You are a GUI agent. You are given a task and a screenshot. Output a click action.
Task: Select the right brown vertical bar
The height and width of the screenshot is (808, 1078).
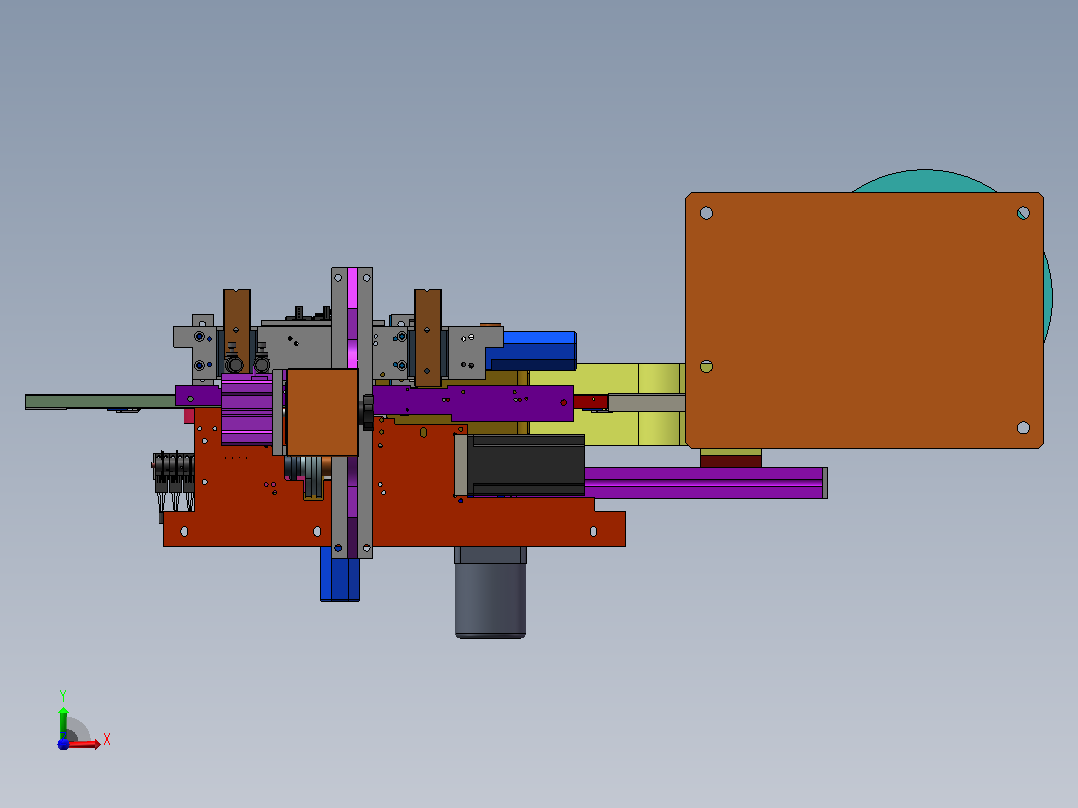[428, 338]
